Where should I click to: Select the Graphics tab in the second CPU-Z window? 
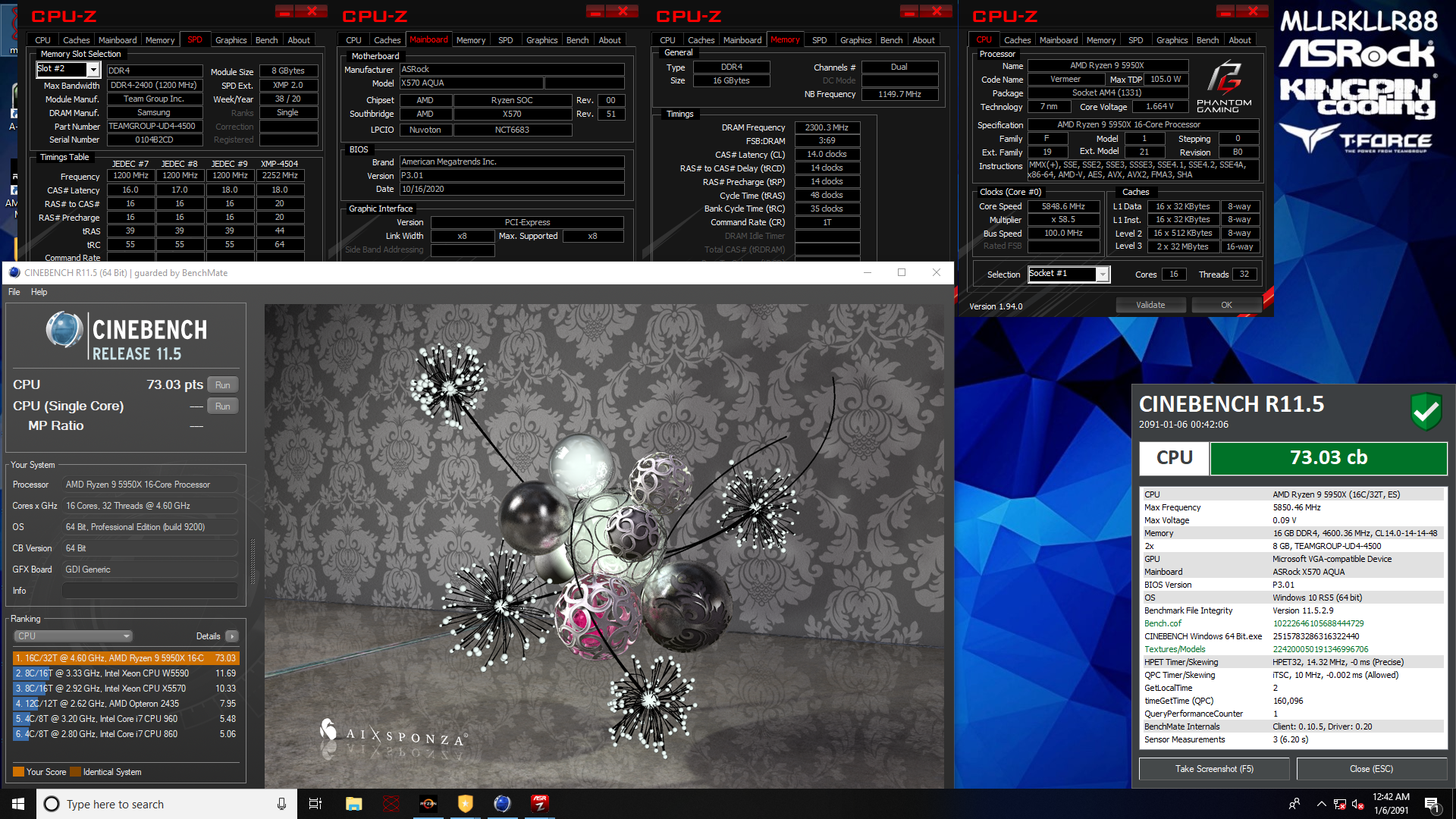tap(541, 40)
